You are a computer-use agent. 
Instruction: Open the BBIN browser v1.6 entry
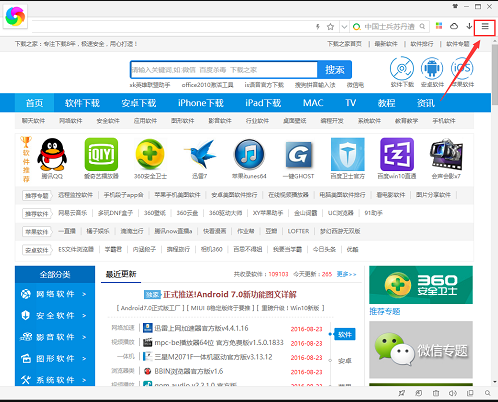point(189,371)
